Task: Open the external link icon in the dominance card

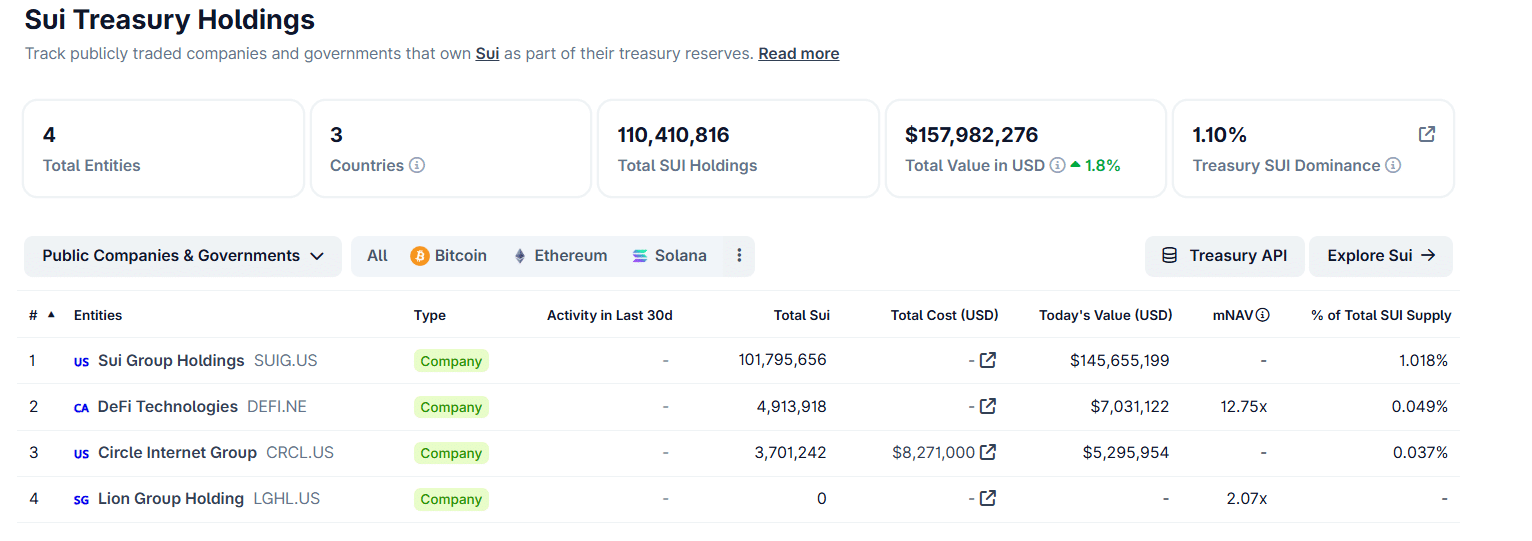Action: click(x=1427, y=134)
